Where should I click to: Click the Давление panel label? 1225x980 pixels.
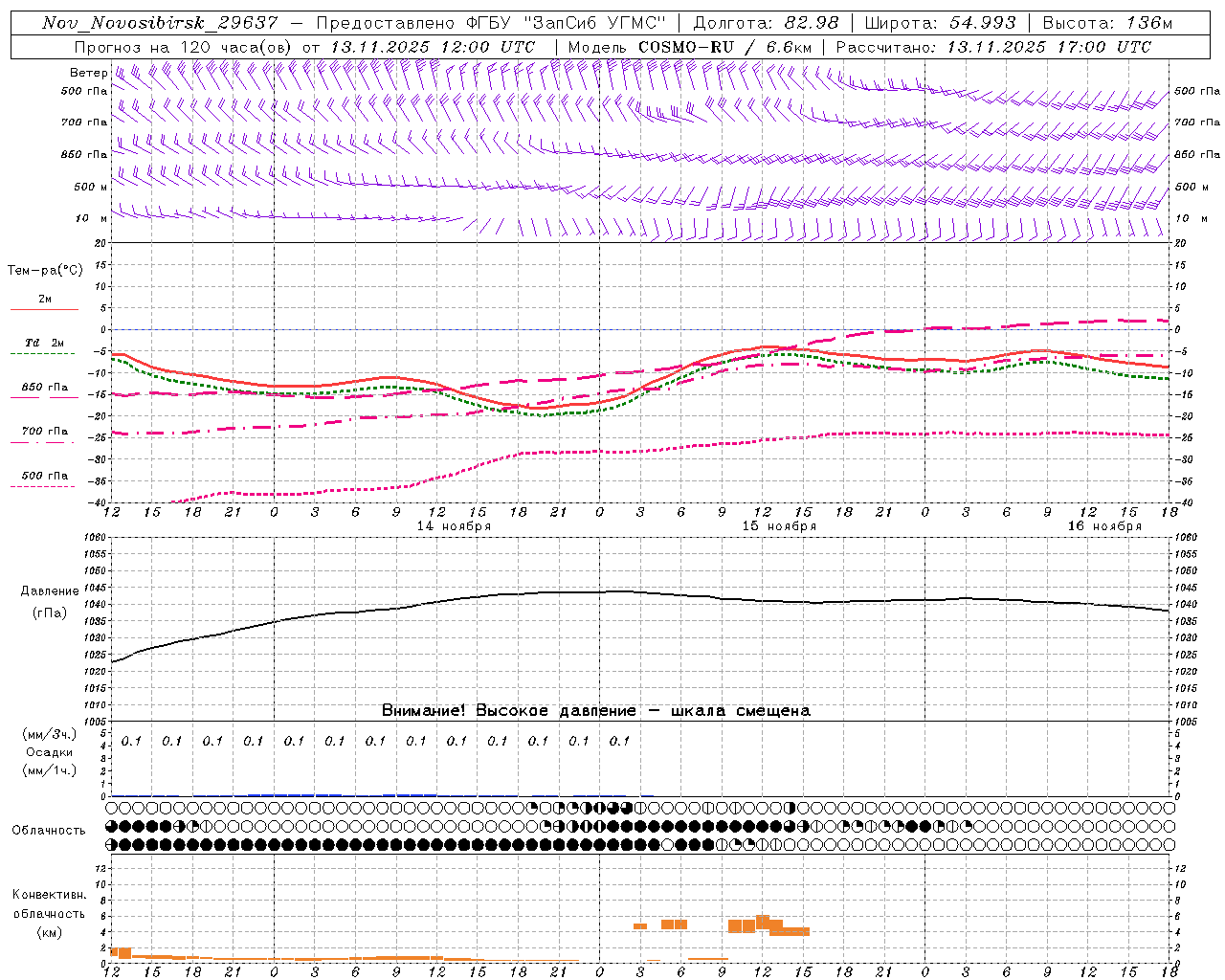[x=49, y=591]
